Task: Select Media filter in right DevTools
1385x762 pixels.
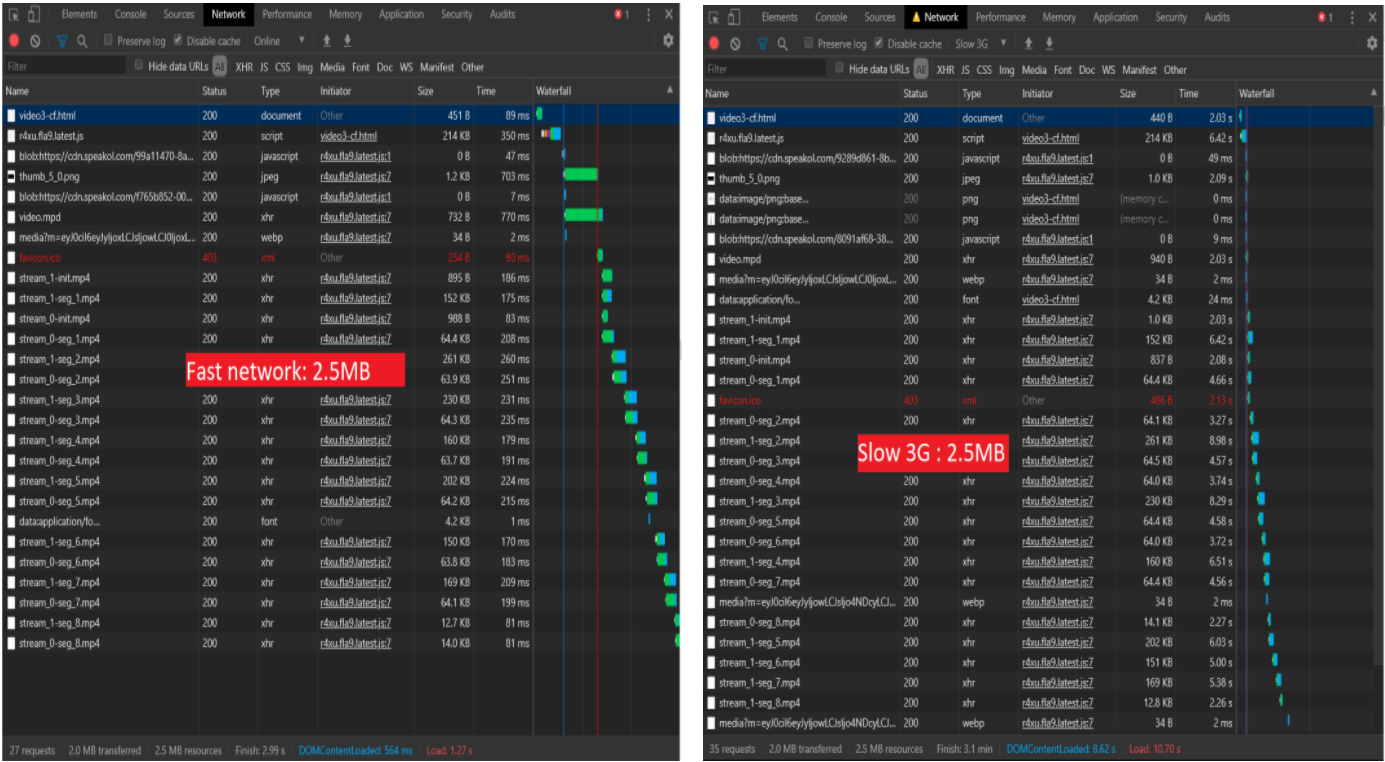Action: point(1034,70)
